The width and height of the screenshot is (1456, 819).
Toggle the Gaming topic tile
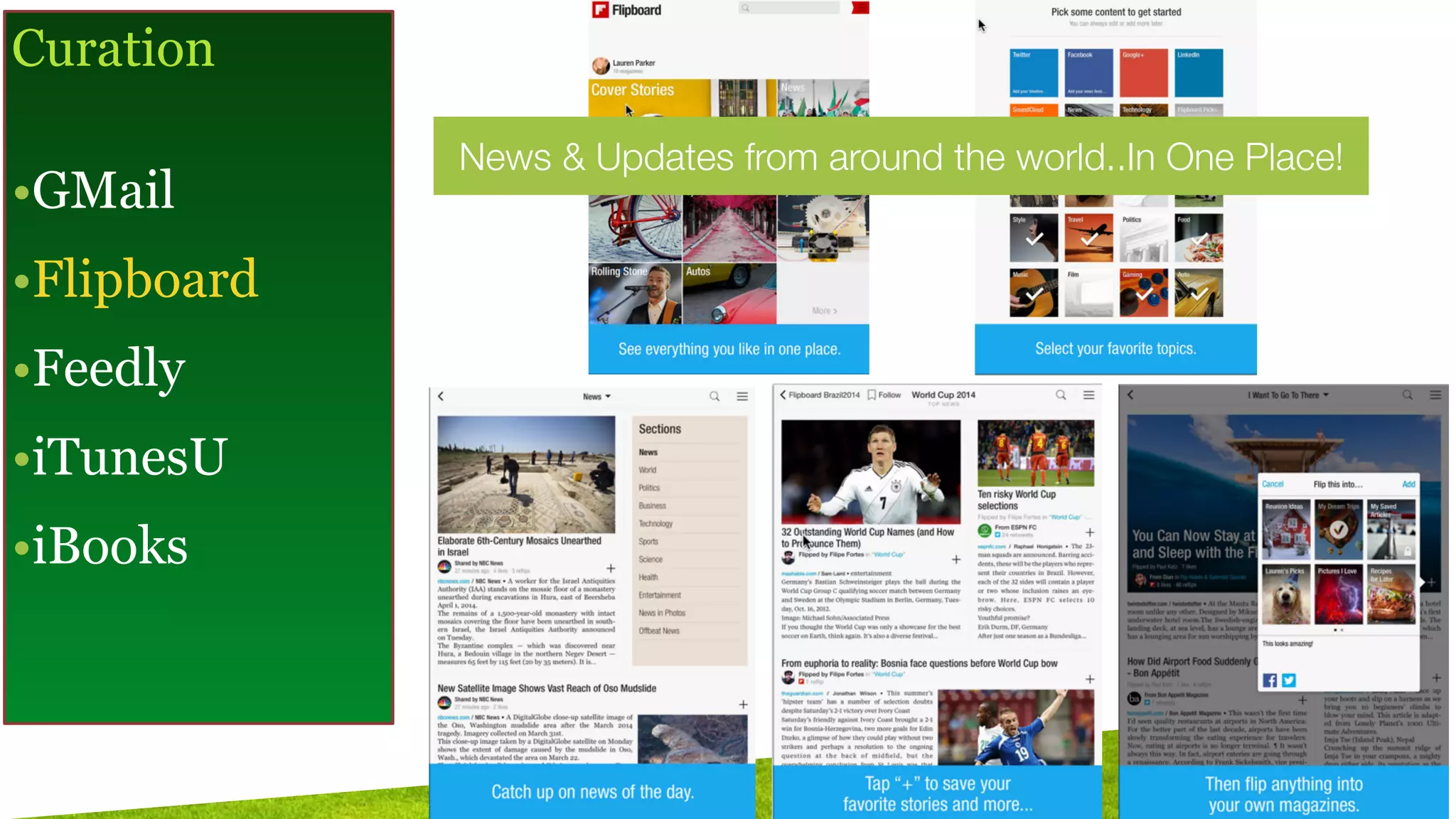[1144, 292]
